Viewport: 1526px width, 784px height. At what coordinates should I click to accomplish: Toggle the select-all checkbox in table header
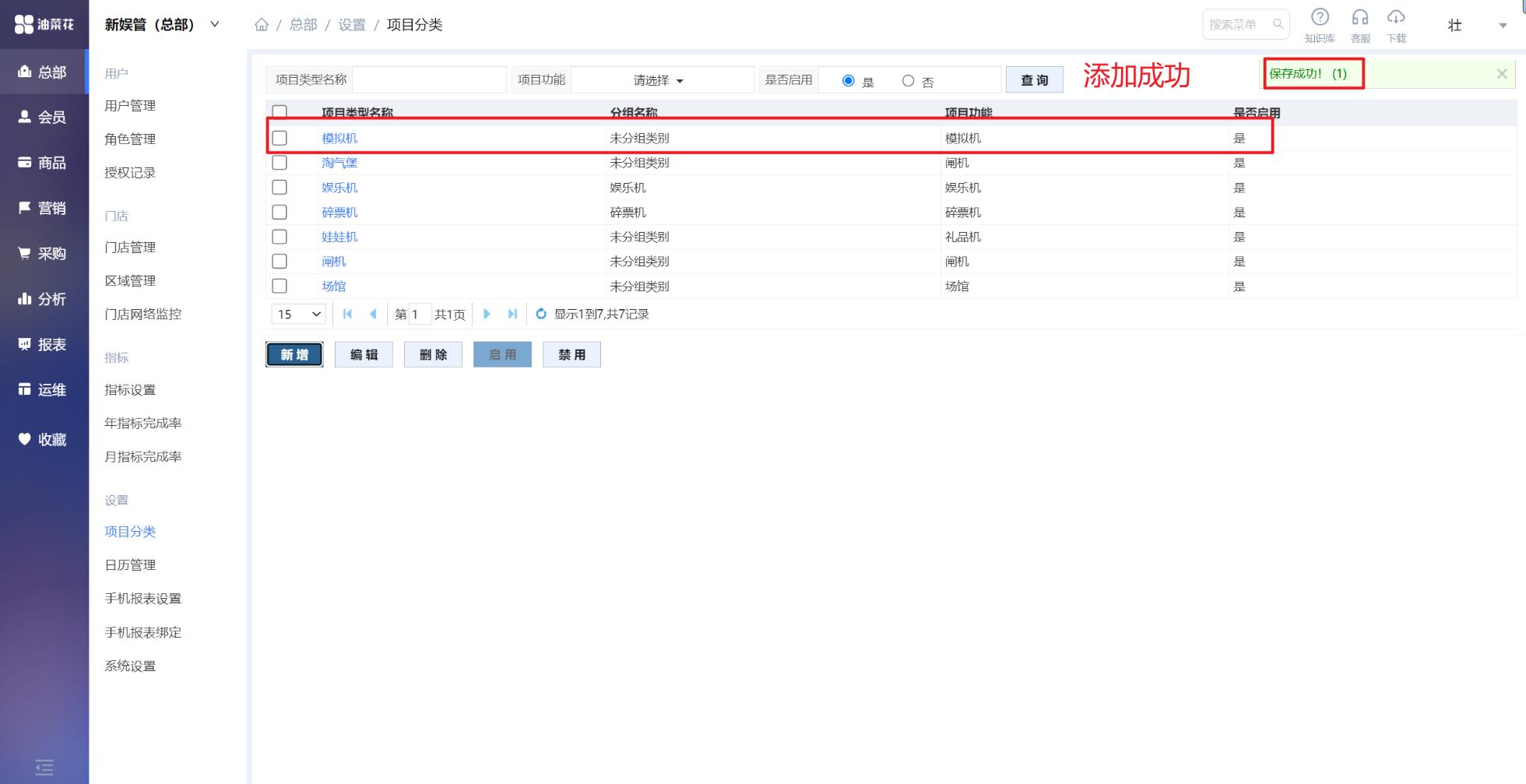280,112
